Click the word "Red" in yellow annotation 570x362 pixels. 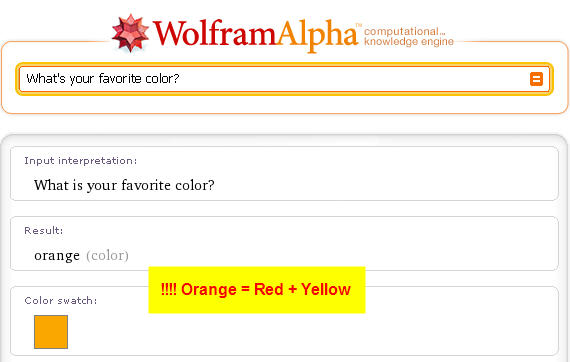pyautogui.click(x=268, y=290)
